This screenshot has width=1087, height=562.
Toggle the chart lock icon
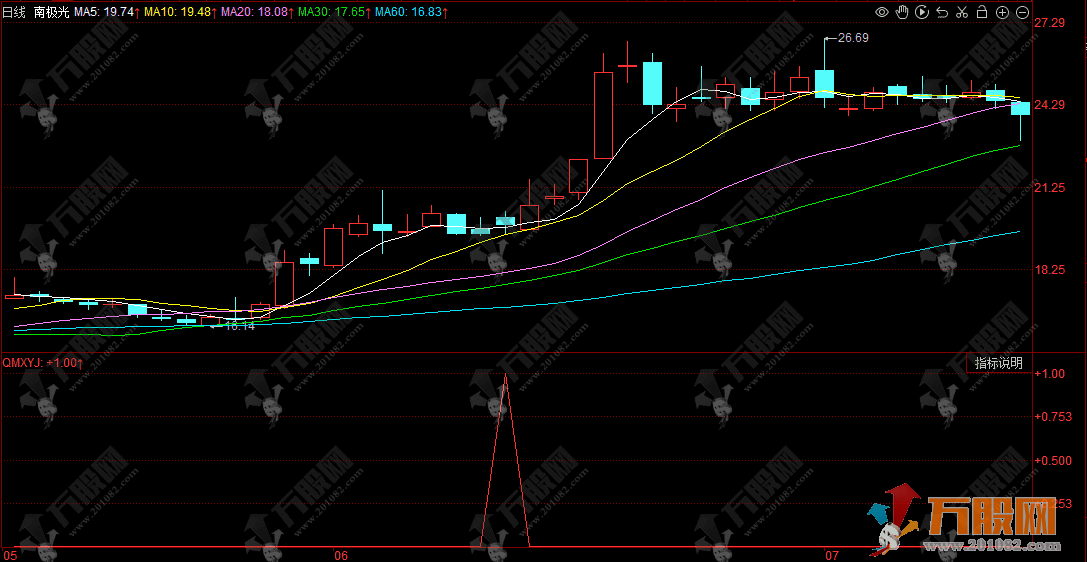[982, 12]
